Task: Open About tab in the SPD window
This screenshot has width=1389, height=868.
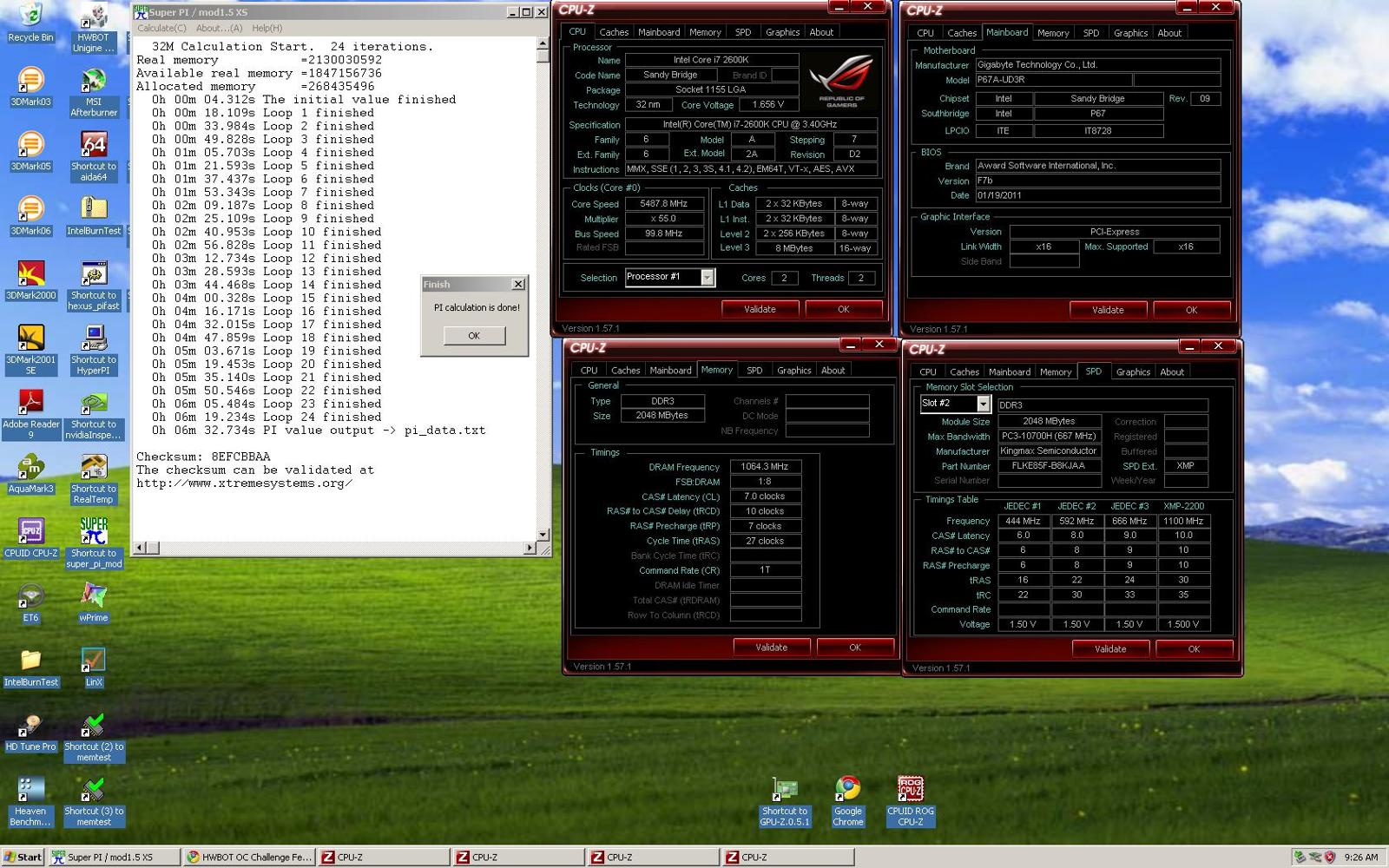Action: pos(1172,372)
